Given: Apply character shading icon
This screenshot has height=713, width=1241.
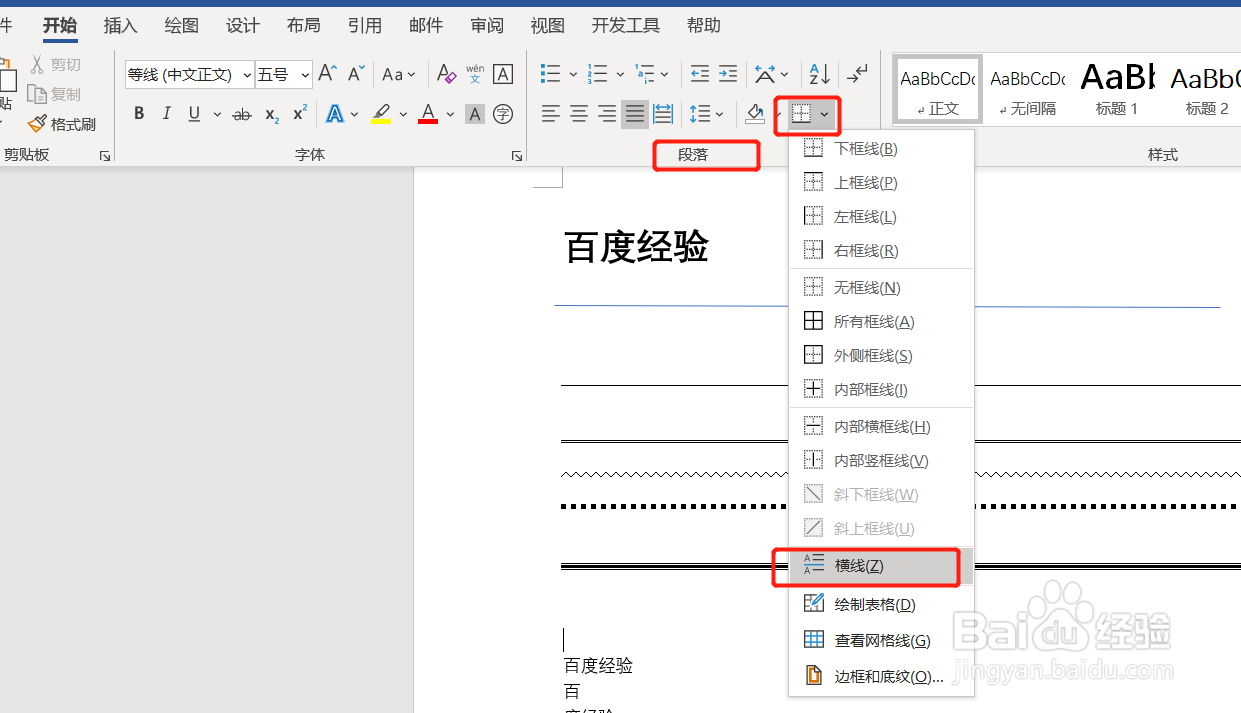Looking at the screenshot, I should (x=475, y=114).
